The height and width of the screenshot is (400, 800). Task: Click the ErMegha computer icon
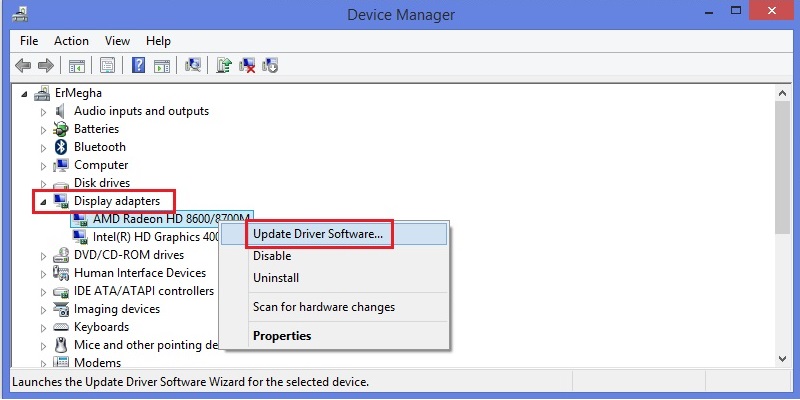point(42,93)
